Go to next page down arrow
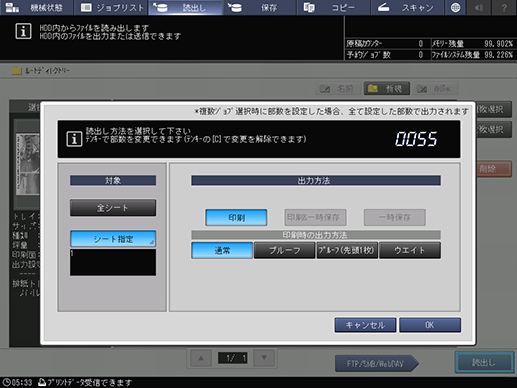 coord(264,358)
